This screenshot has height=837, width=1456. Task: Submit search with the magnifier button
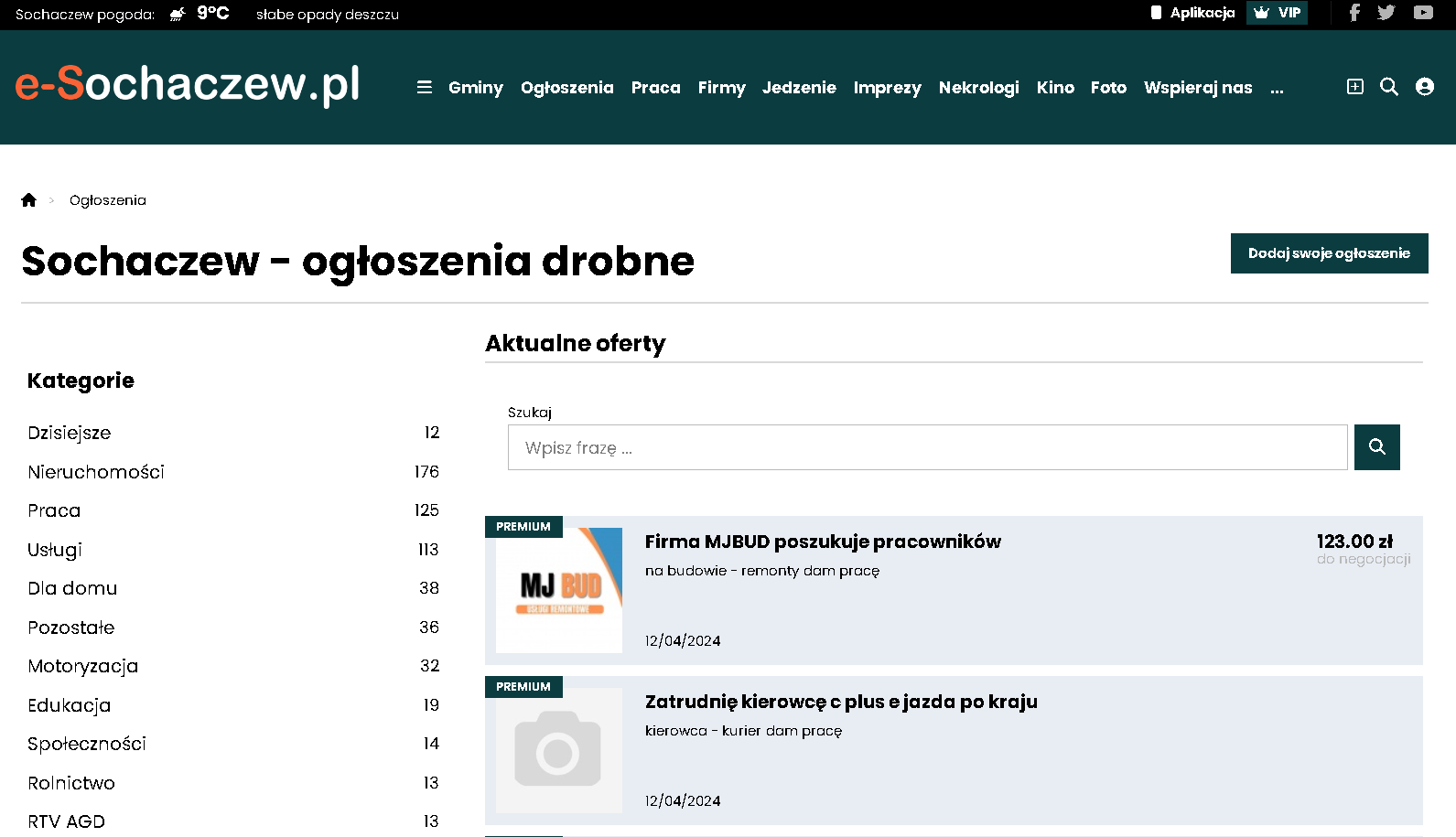click(1376, 447)
